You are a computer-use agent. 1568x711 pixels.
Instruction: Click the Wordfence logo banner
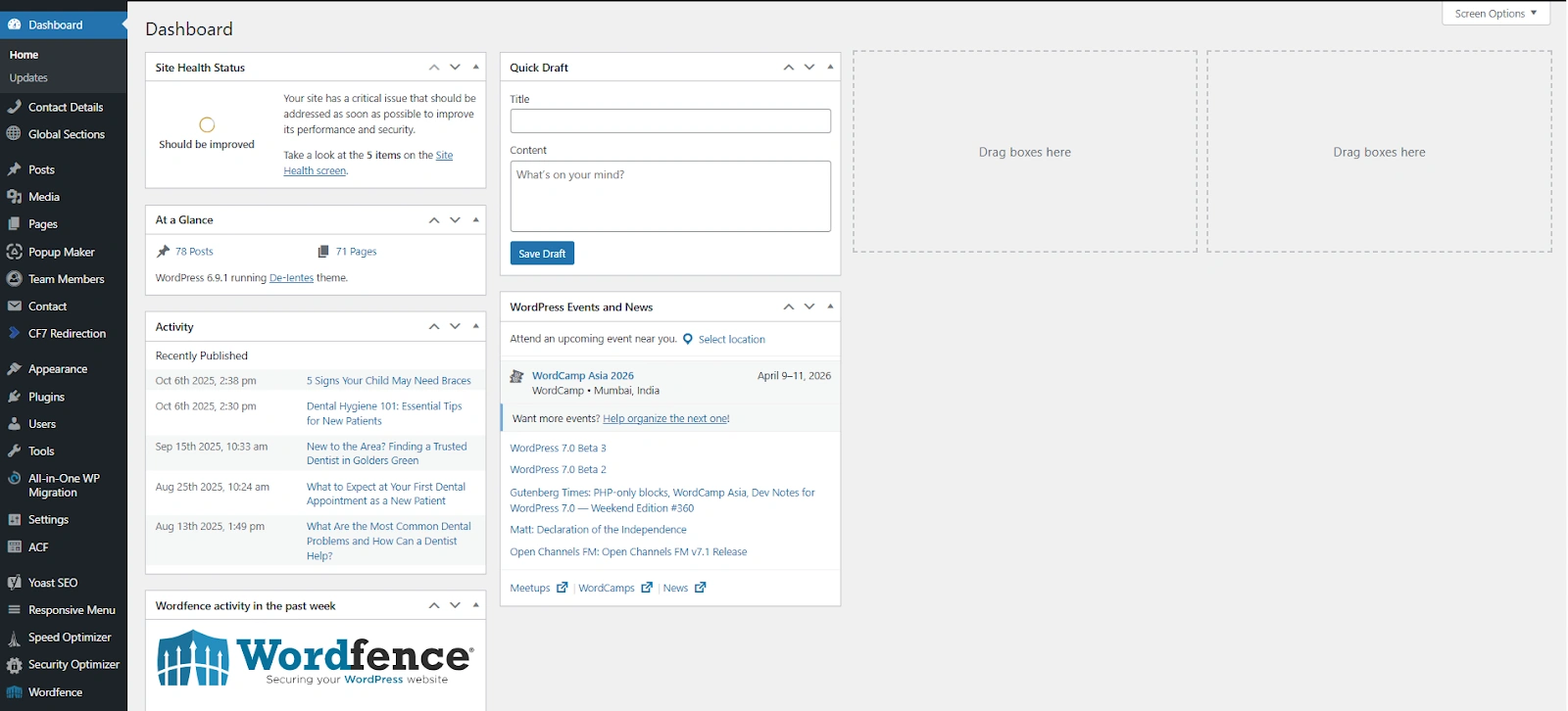315,658
